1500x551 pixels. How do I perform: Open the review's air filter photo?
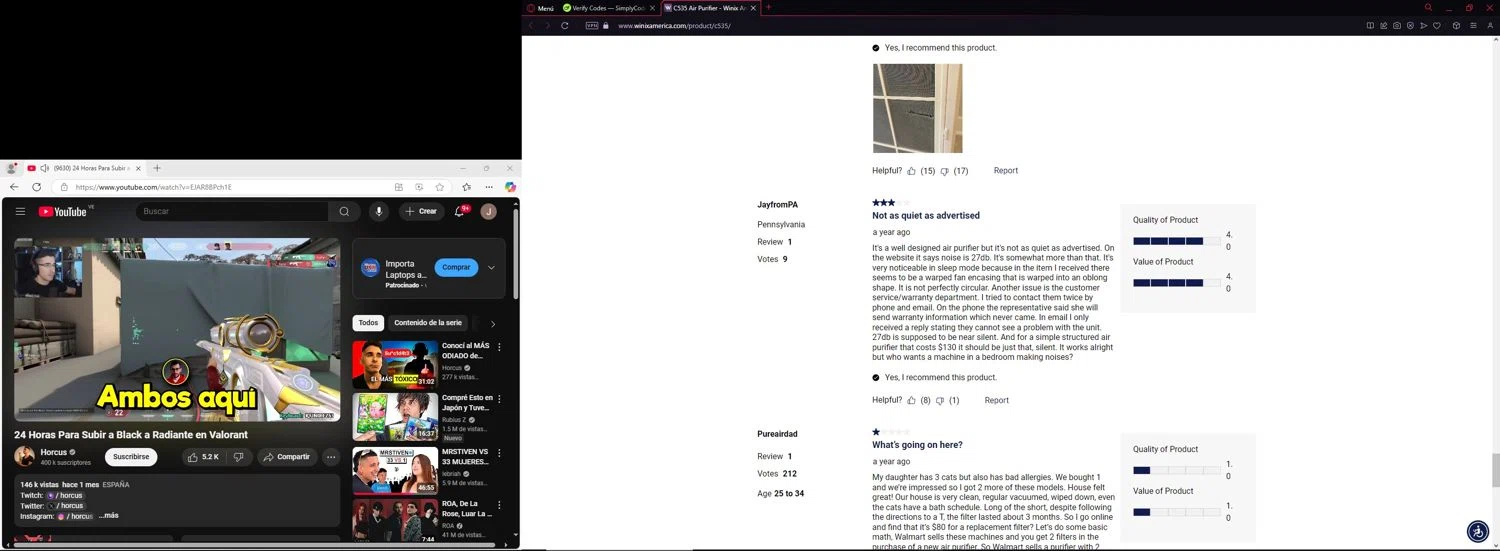[917, 108]
